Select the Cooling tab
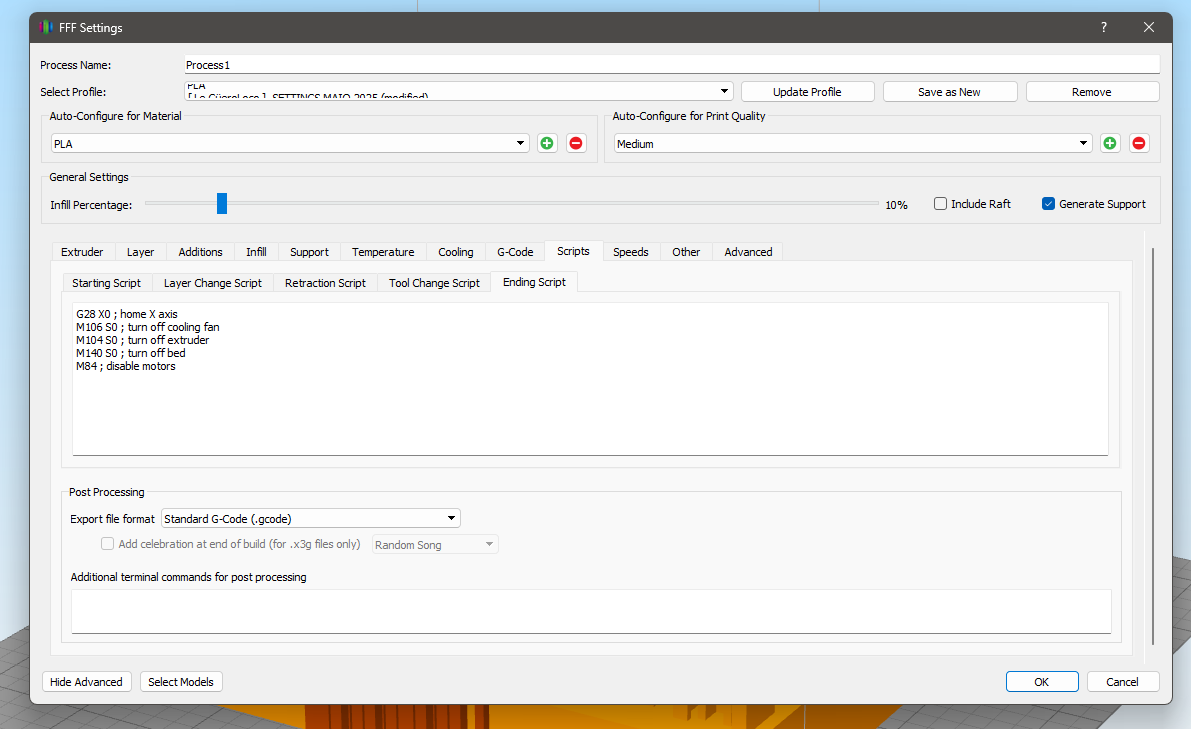The image size is (1191, 729). [x=456, y=251]
